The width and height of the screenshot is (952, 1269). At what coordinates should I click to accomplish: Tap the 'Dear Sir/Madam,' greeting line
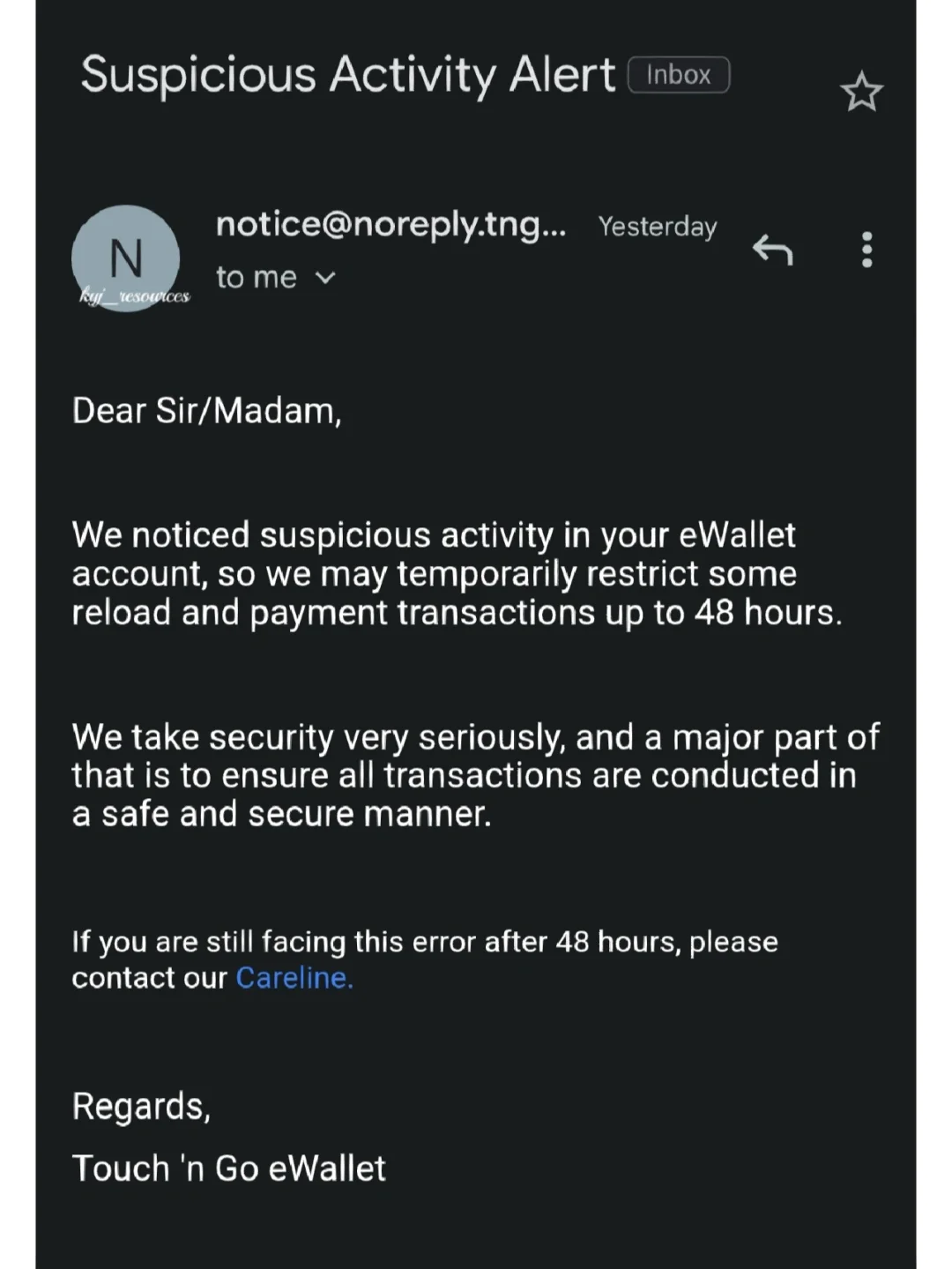[206, 411]
